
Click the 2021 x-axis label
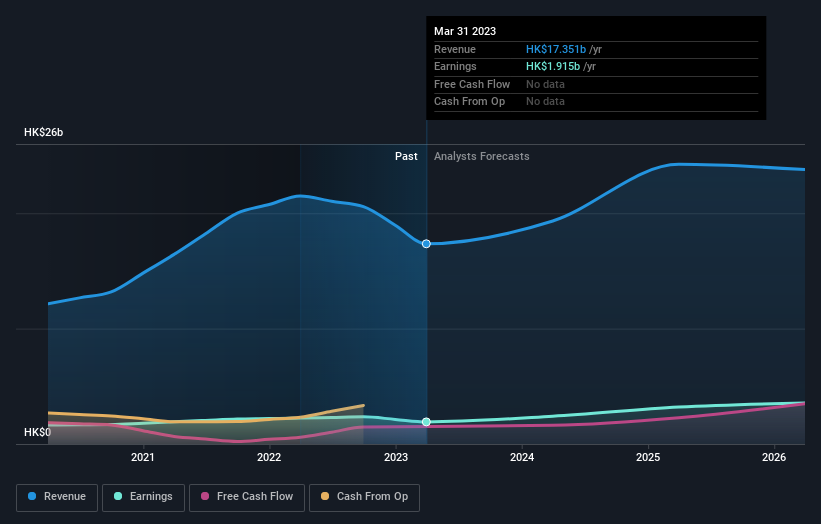(142, 458)
